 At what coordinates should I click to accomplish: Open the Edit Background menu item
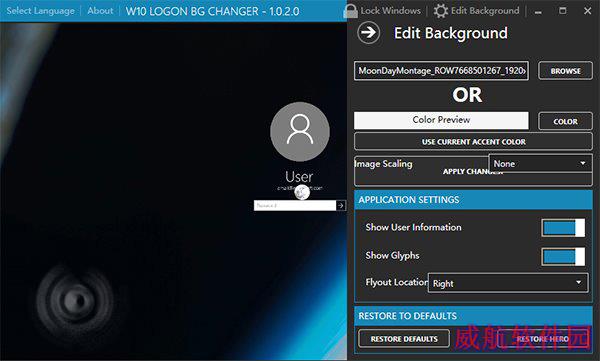485,11
